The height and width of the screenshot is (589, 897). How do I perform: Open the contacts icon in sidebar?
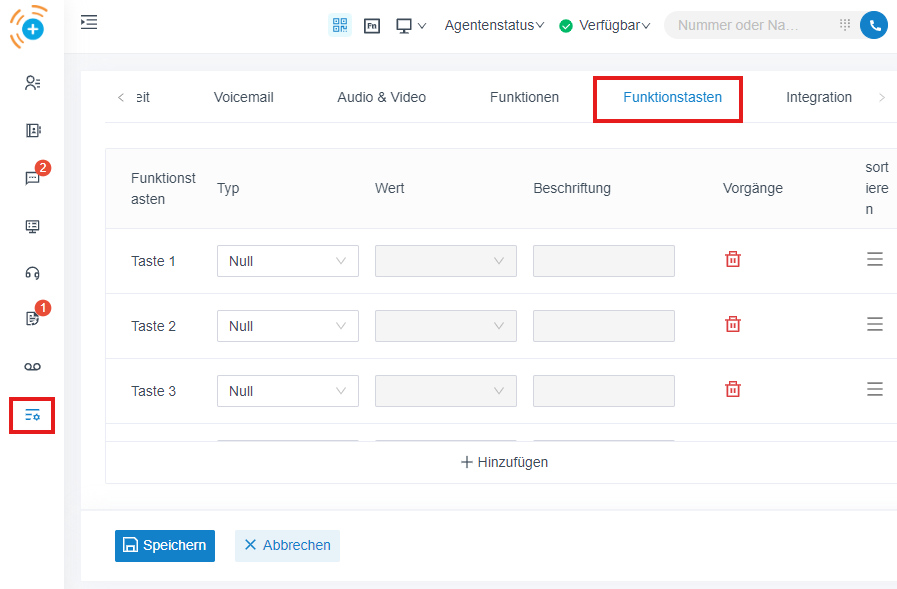pos(32,83)
